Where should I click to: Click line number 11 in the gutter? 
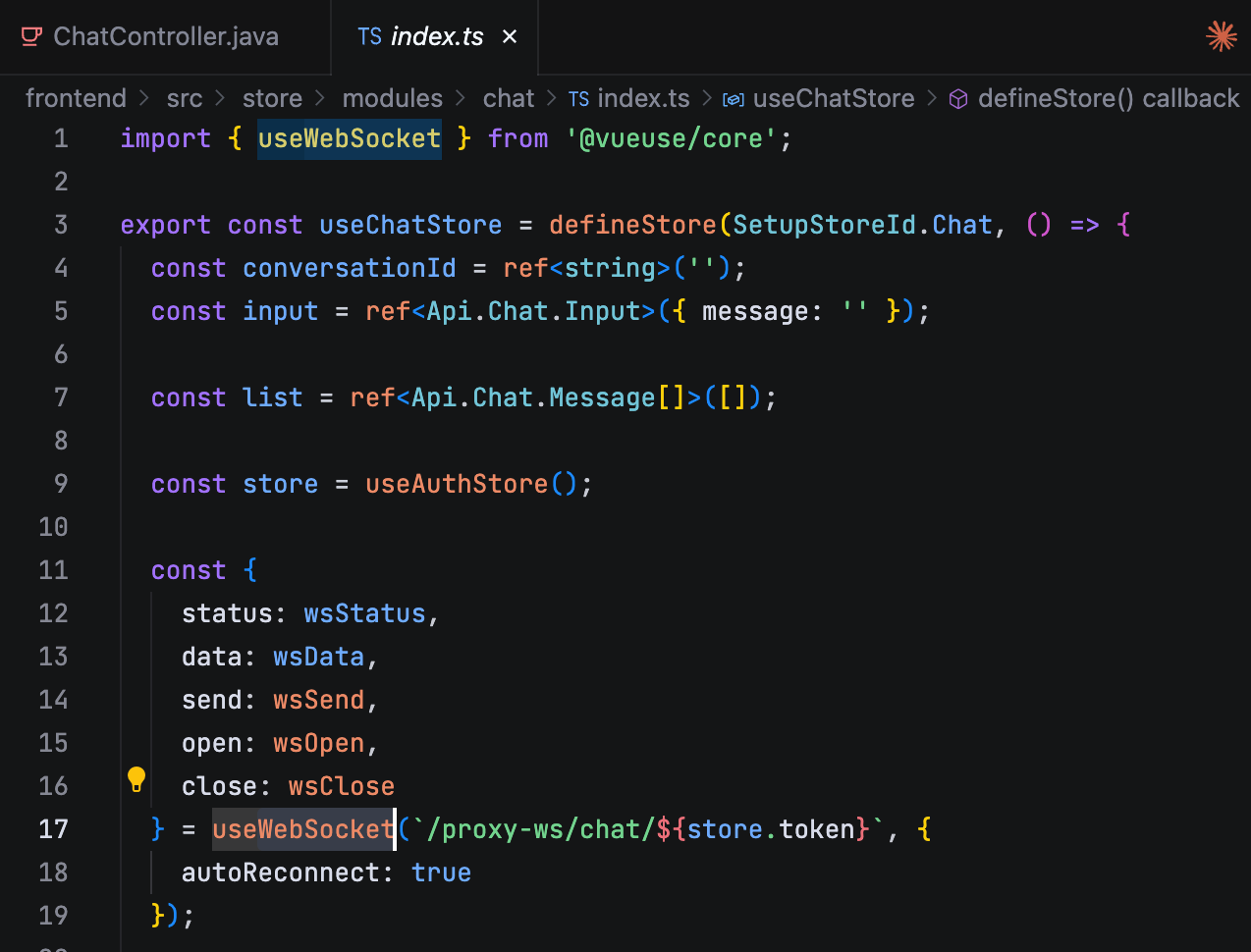pos(53,570)
